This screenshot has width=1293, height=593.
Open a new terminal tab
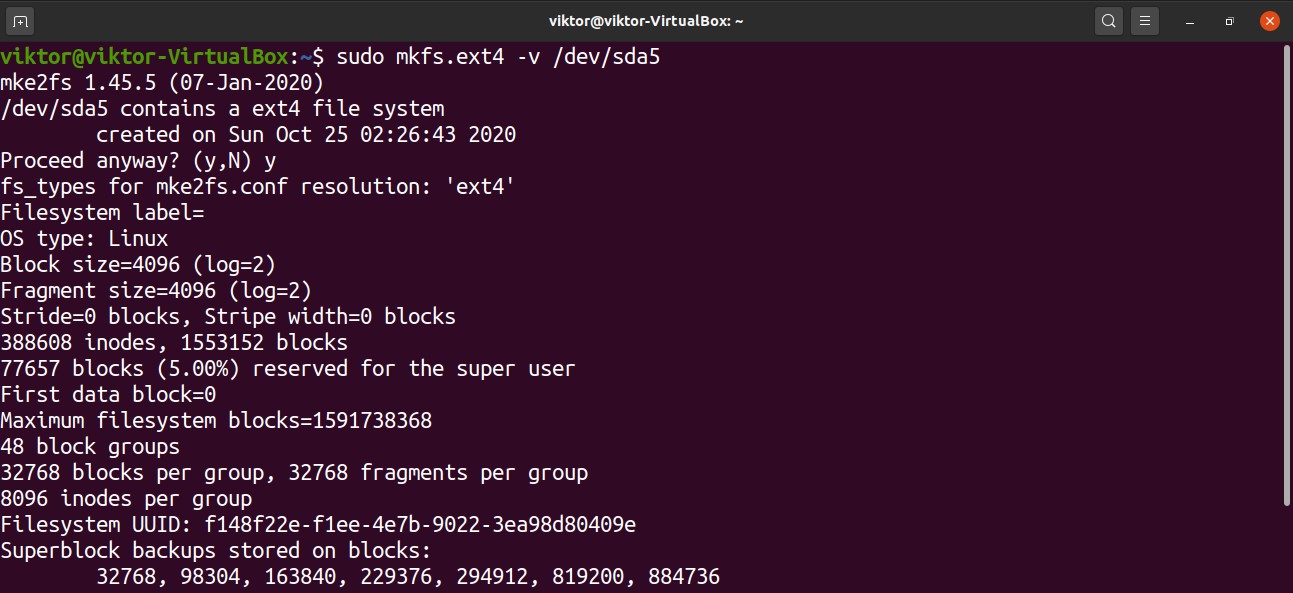[21, 20]
